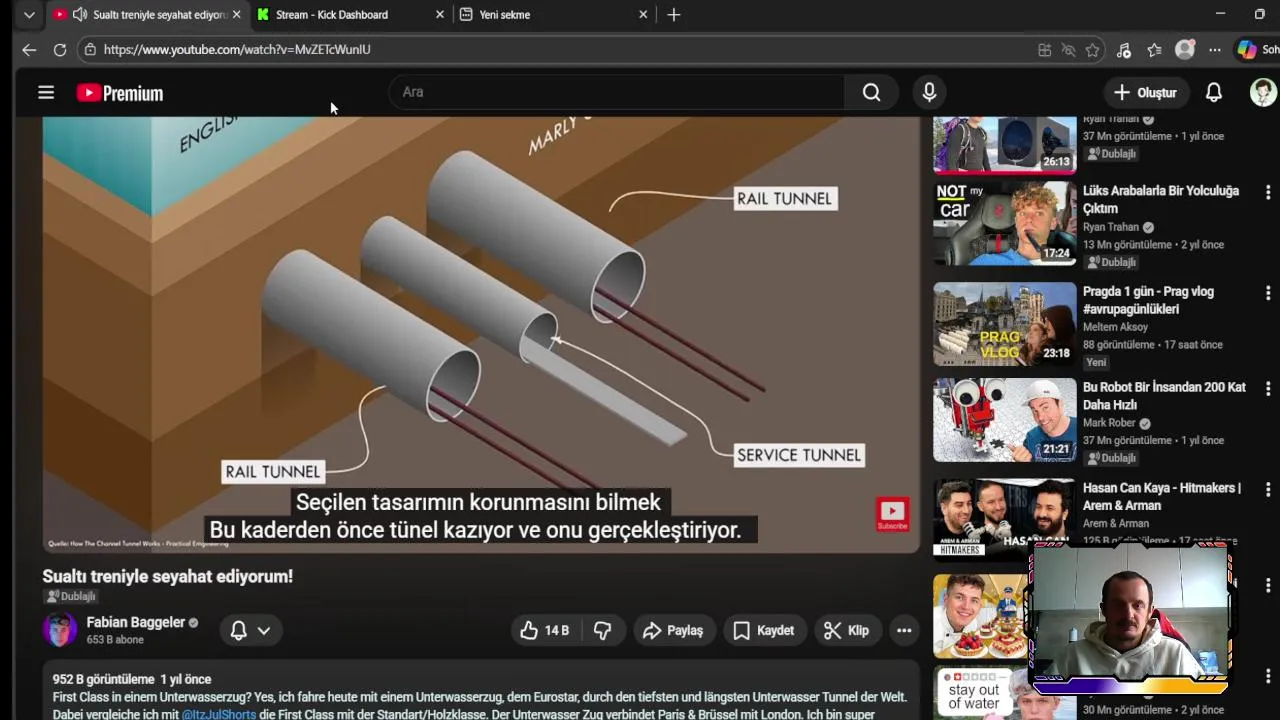The width and height of the screenshot is (1280, 720).
Task: Save video with the Kaydet button
Action: click(763, 630)
